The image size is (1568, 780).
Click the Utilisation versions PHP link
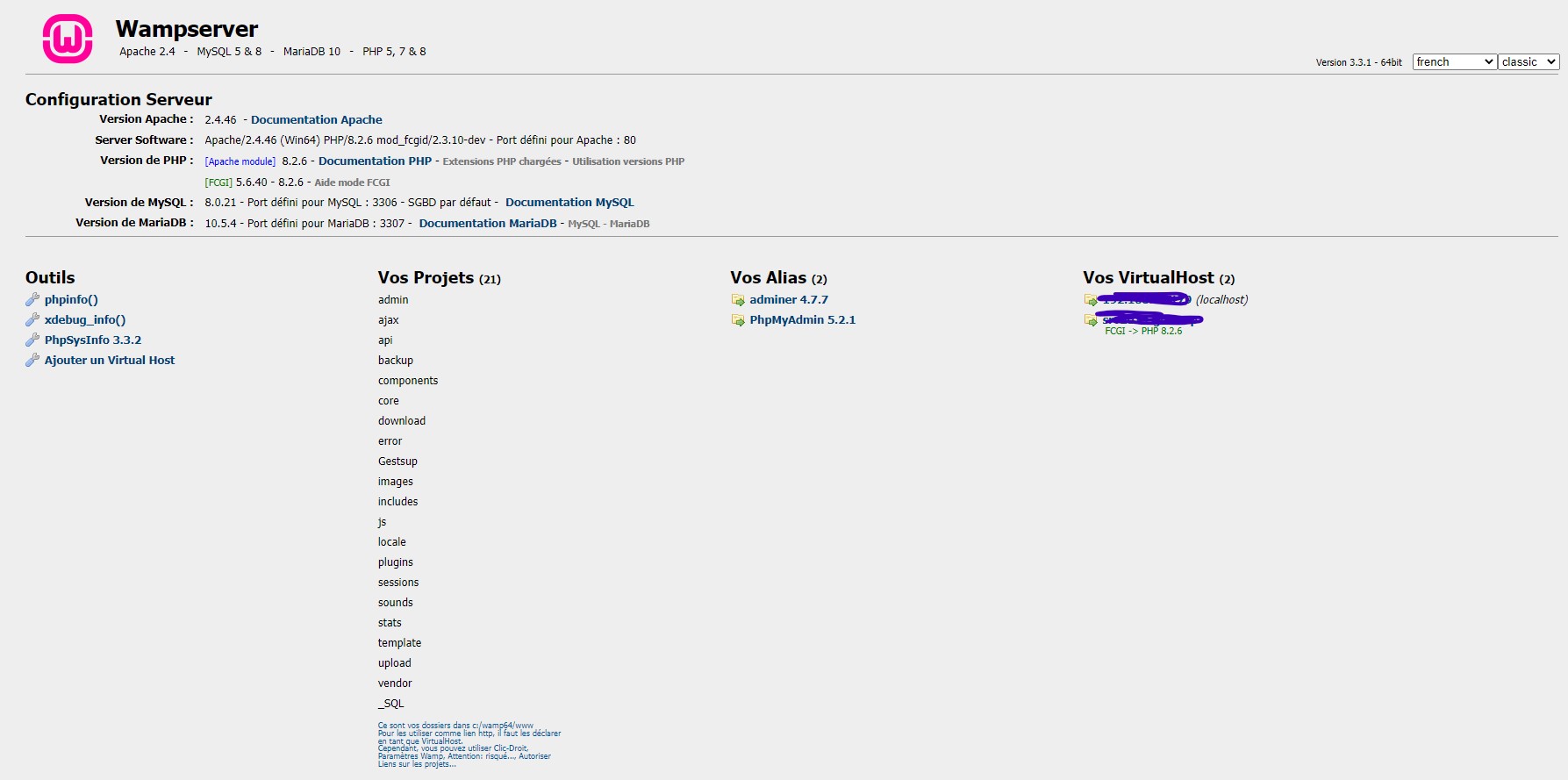tap(628, 161)
